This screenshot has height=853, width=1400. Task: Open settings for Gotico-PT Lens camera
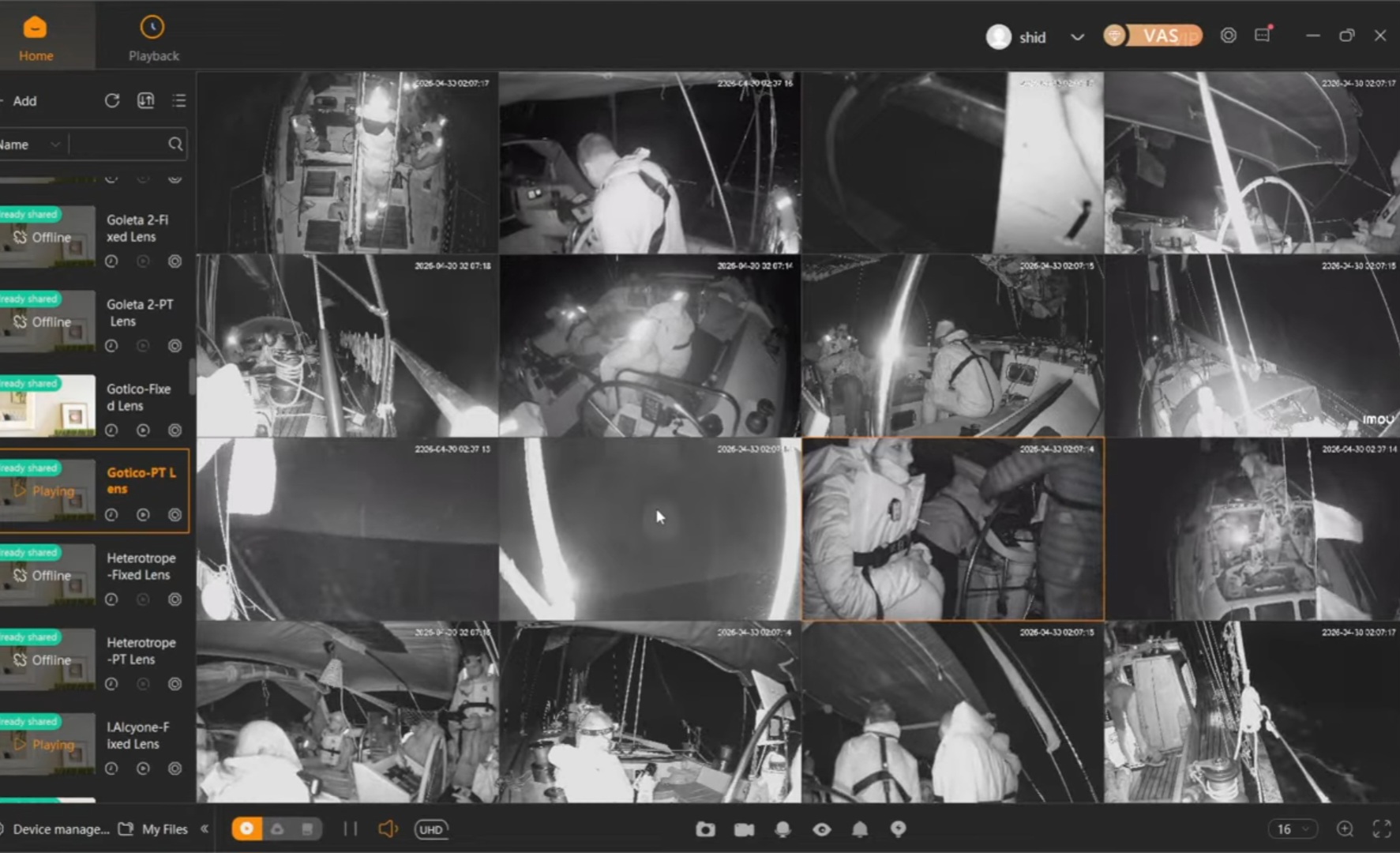(175, 515)
